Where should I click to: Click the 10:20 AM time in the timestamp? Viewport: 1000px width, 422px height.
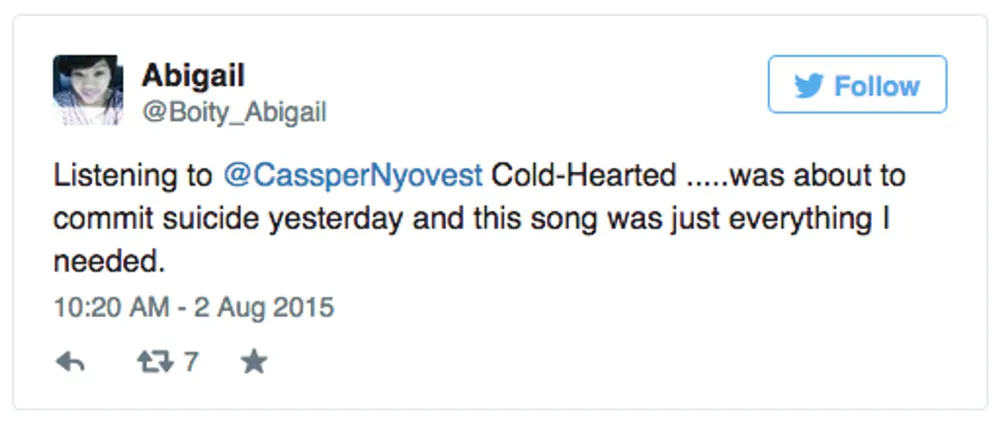pyautogui.click(x=110, y=307)
